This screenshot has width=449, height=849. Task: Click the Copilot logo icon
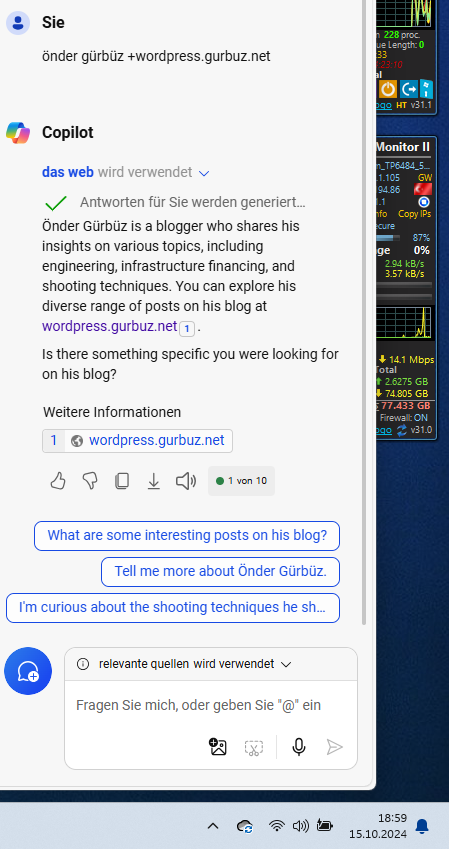[x=18, y=133]
